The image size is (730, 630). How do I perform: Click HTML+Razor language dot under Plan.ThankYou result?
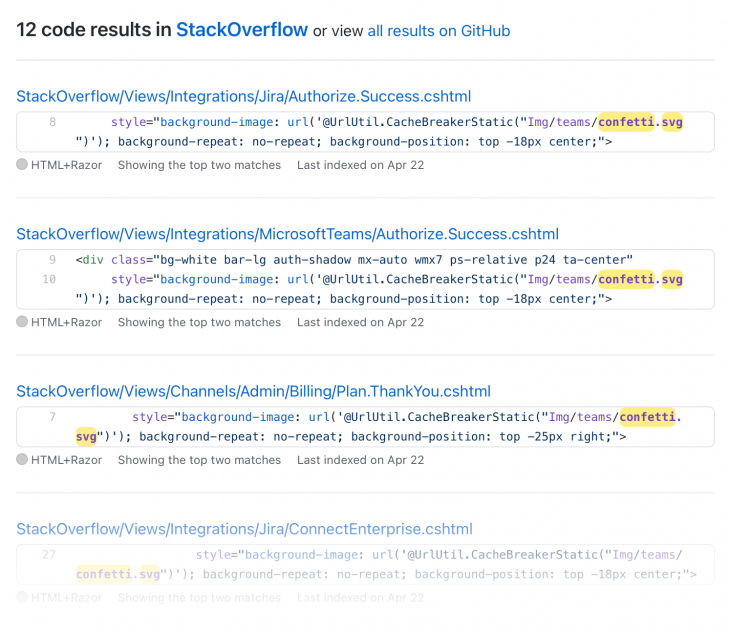[x=22, y=460]
